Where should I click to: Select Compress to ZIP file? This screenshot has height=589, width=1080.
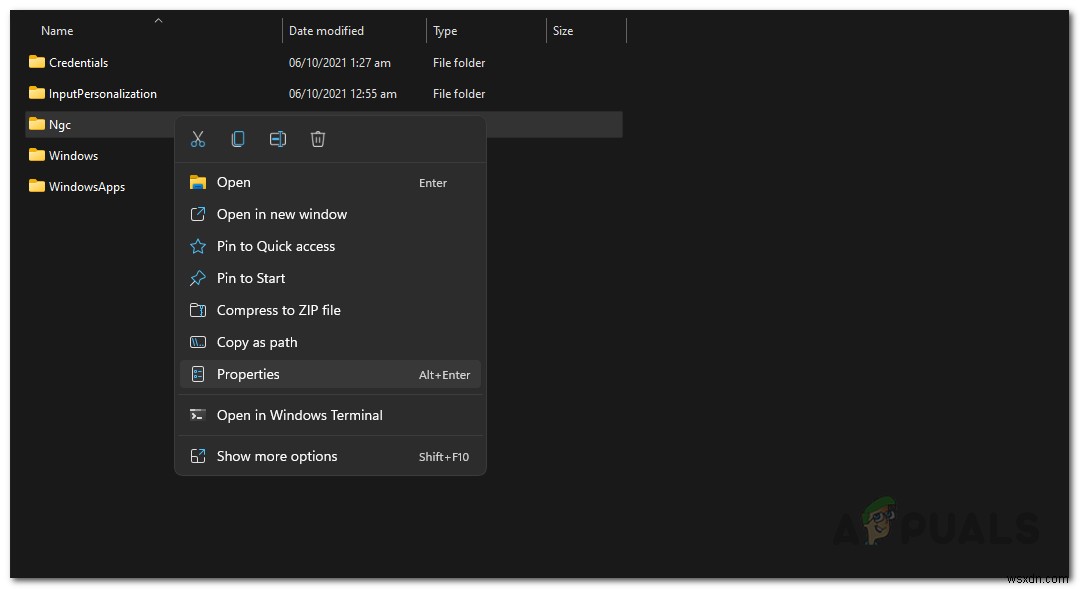tap(330, 310)
